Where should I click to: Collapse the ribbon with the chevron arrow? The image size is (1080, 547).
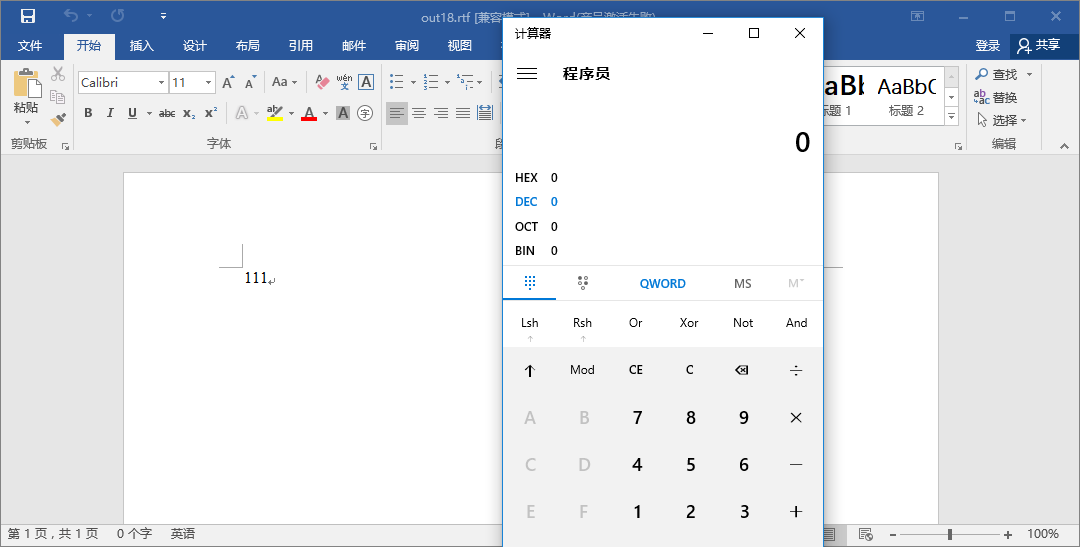(x=1065, y=146)
